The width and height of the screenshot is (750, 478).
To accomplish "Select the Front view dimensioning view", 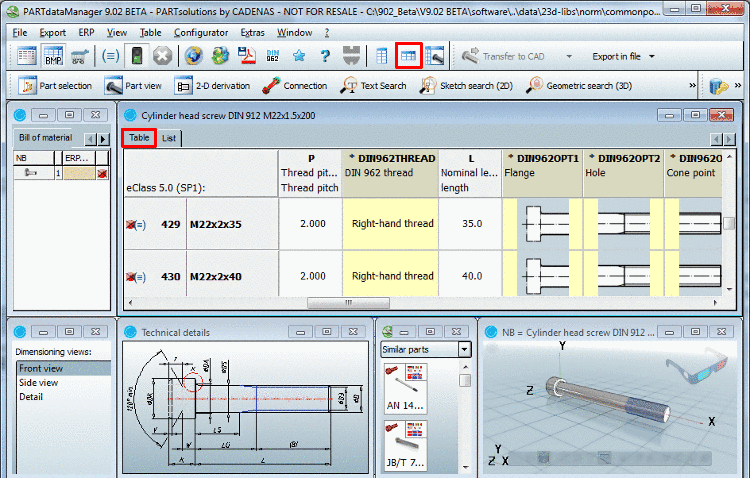I will pos(39,368).
